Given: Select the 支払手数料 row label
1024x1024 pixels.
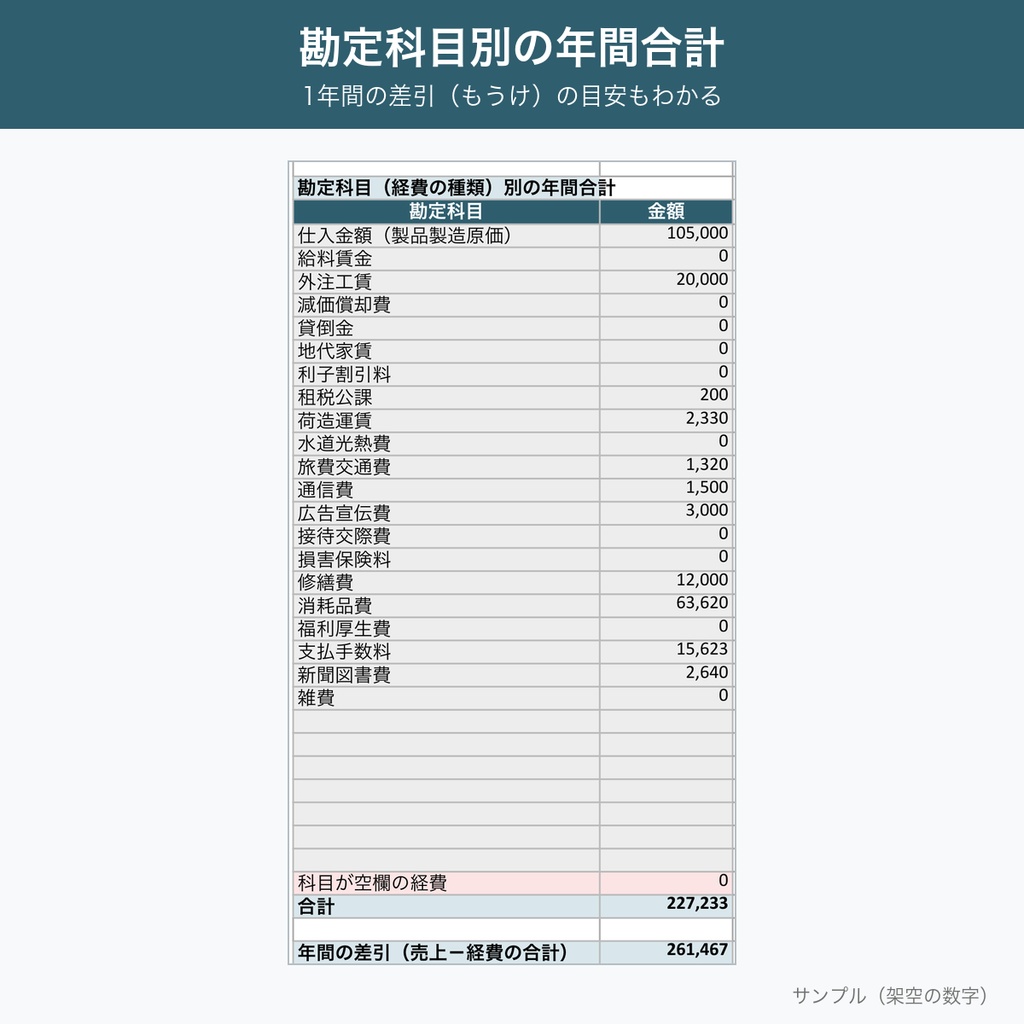Looking at the screenshot, I should point(344,652).
